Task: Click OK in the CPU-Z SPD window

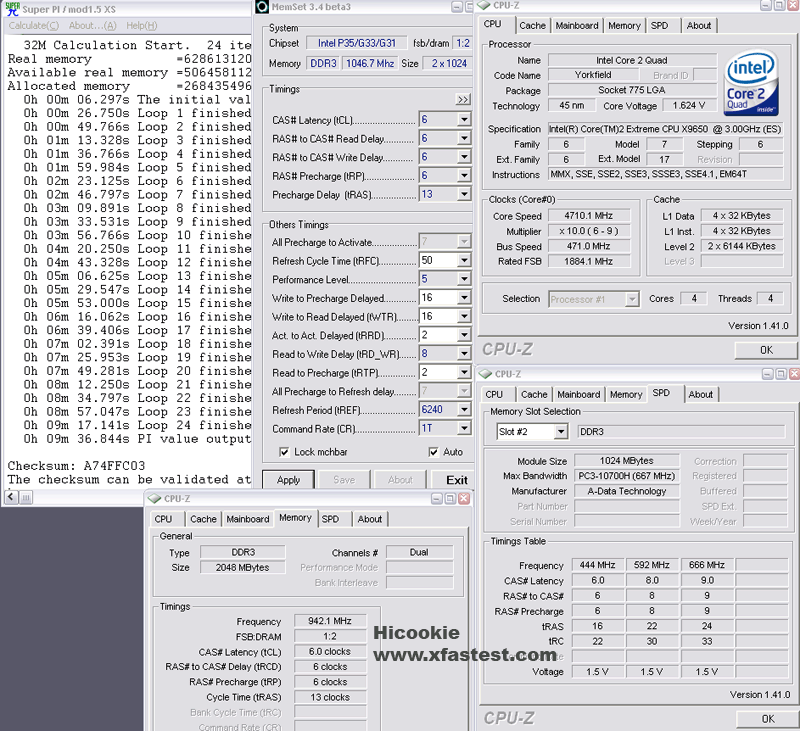Action: (767, 719)
